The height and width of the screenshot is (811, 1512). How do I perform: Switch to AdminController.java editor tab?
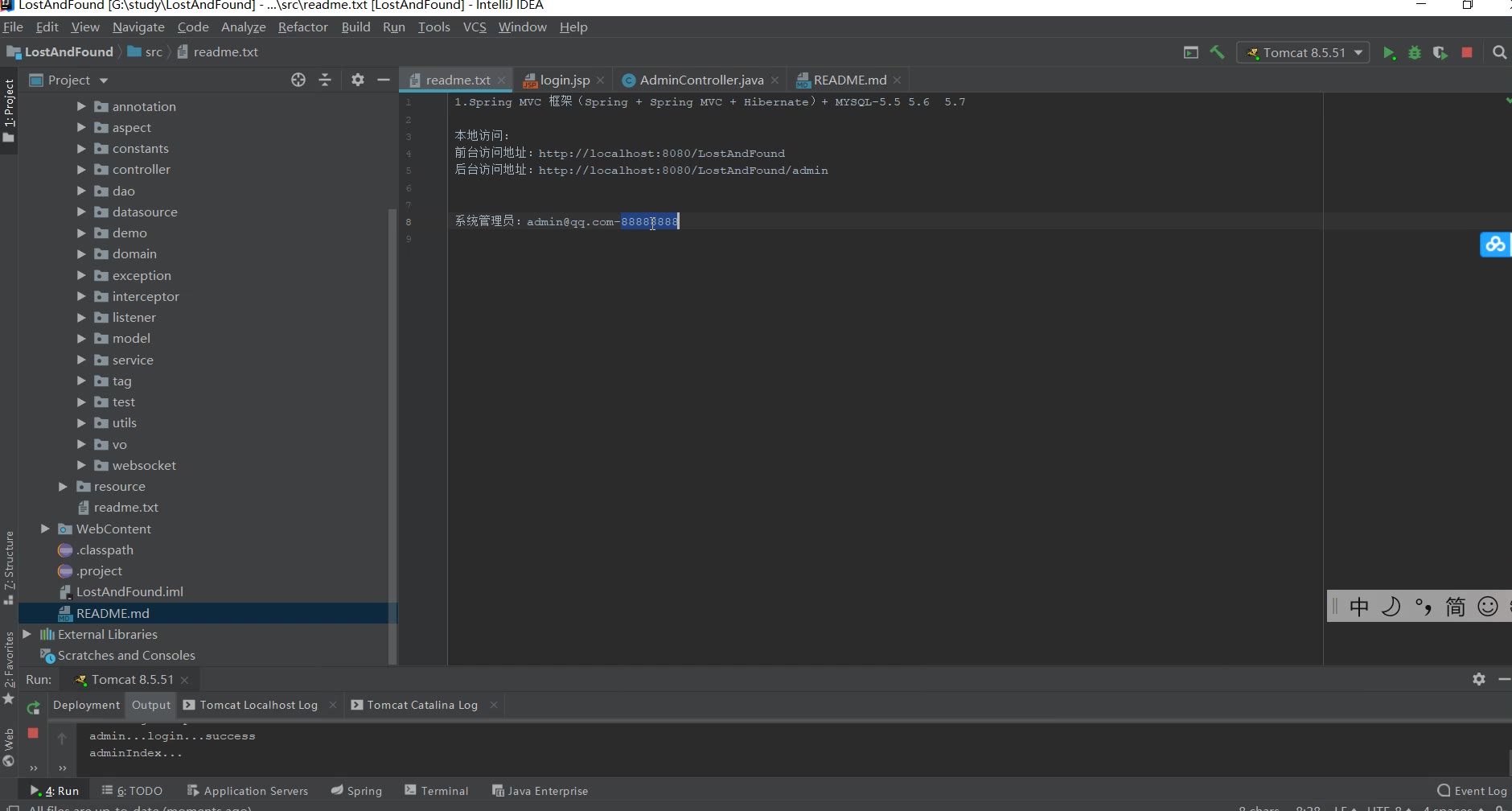(701, 80)
